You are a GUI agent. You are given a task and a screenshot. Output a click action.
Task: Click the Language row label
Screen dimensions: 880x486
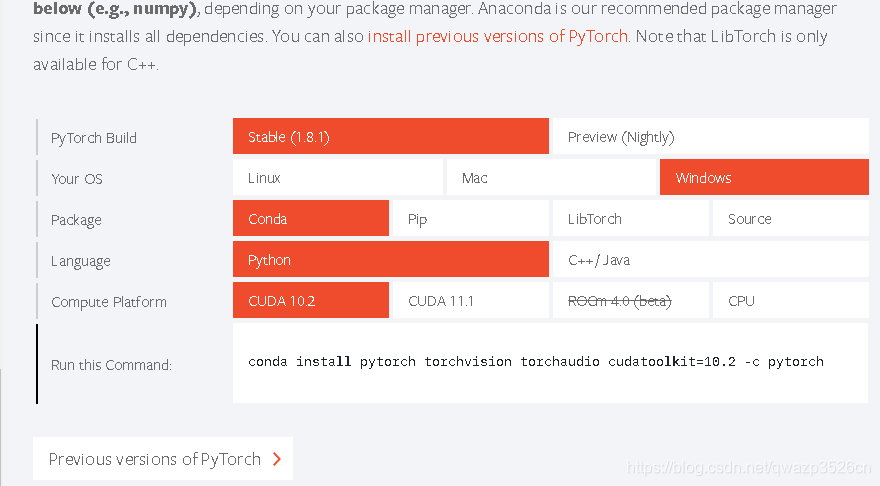[81, 261]
